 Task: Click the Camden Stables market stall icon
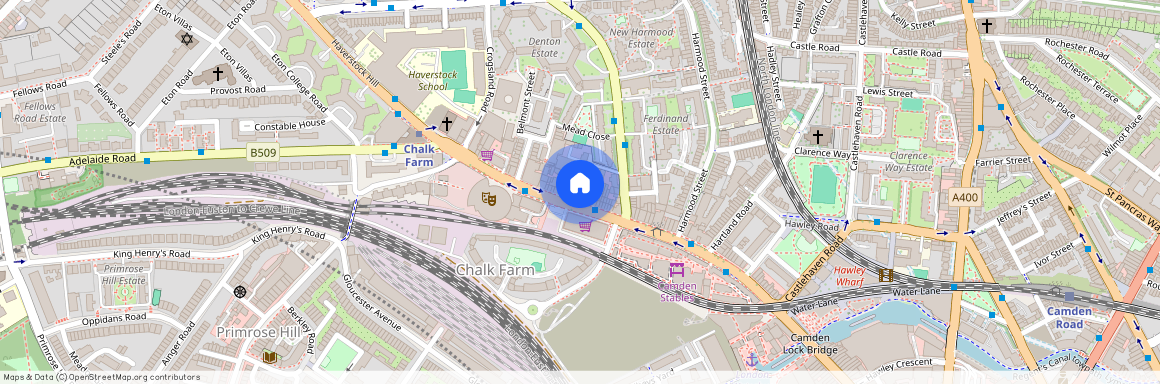tap(676, 270)
